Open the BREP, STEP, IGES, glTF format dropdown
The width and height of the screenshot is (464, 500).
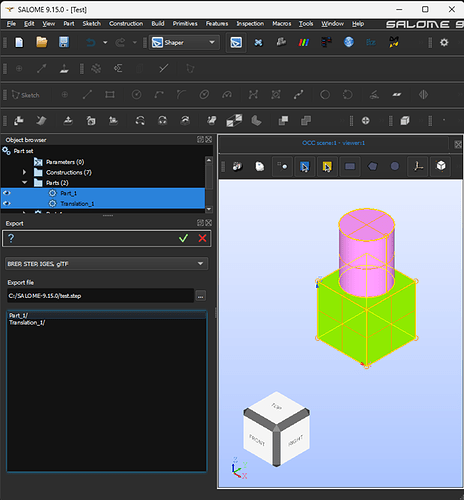coord(106,264)
